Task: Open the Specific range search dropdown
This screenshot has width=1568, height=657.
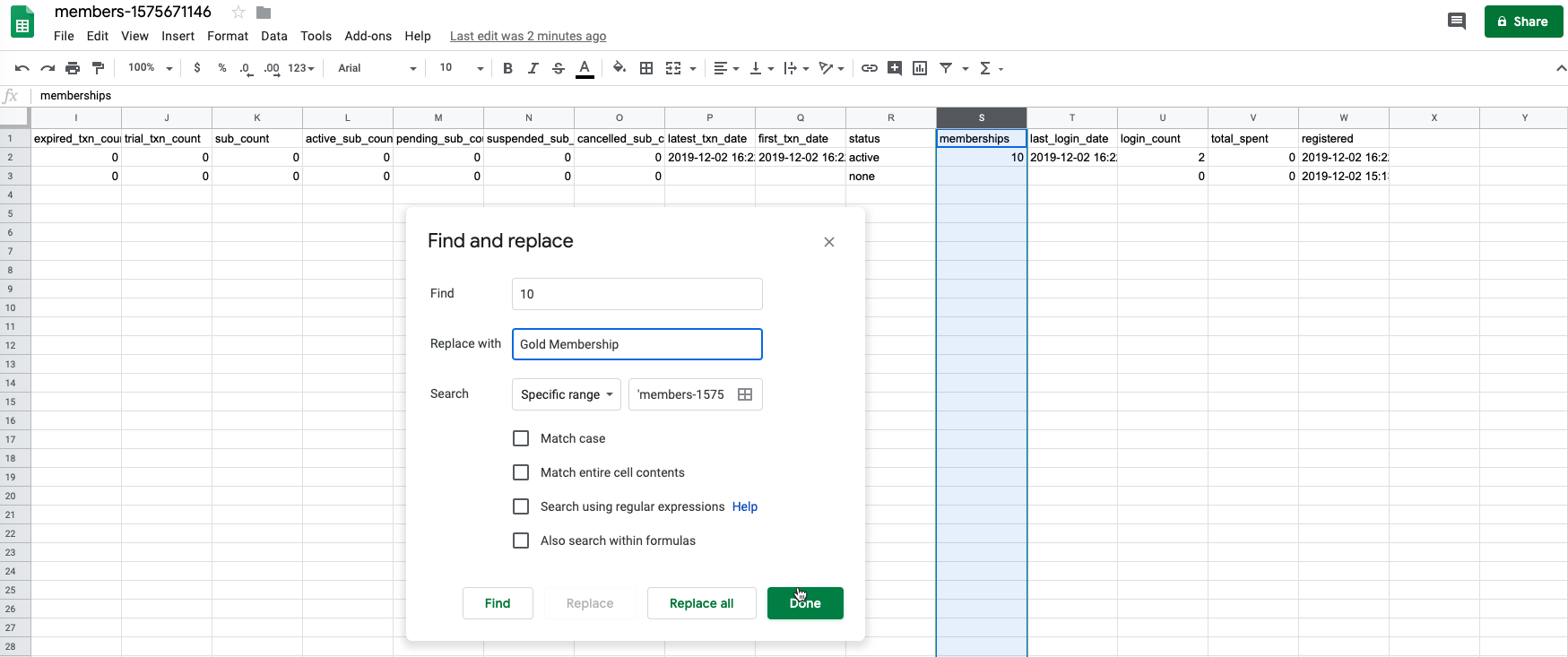Action: (567, 394)
